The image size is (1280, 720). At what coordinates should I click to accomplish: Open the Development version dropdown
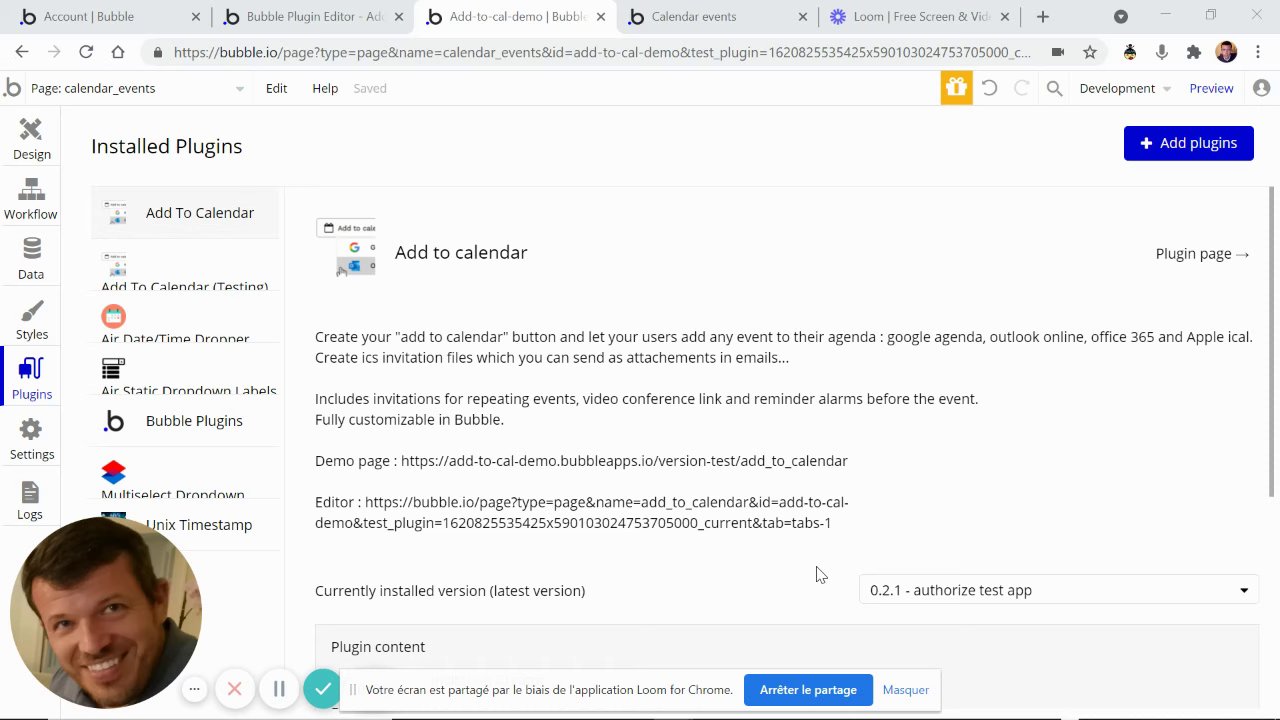tap(1124, 88)
